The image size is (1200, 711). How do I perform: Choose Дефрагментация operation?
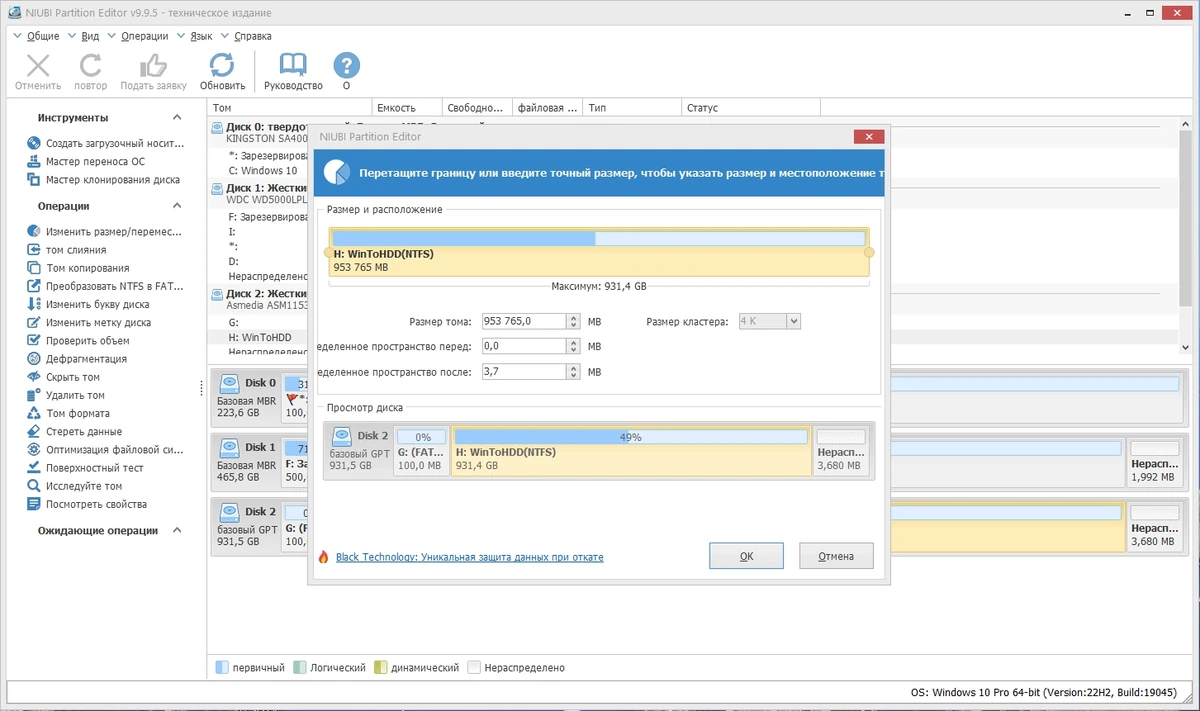pyautogui.click(x=77, y=359)
